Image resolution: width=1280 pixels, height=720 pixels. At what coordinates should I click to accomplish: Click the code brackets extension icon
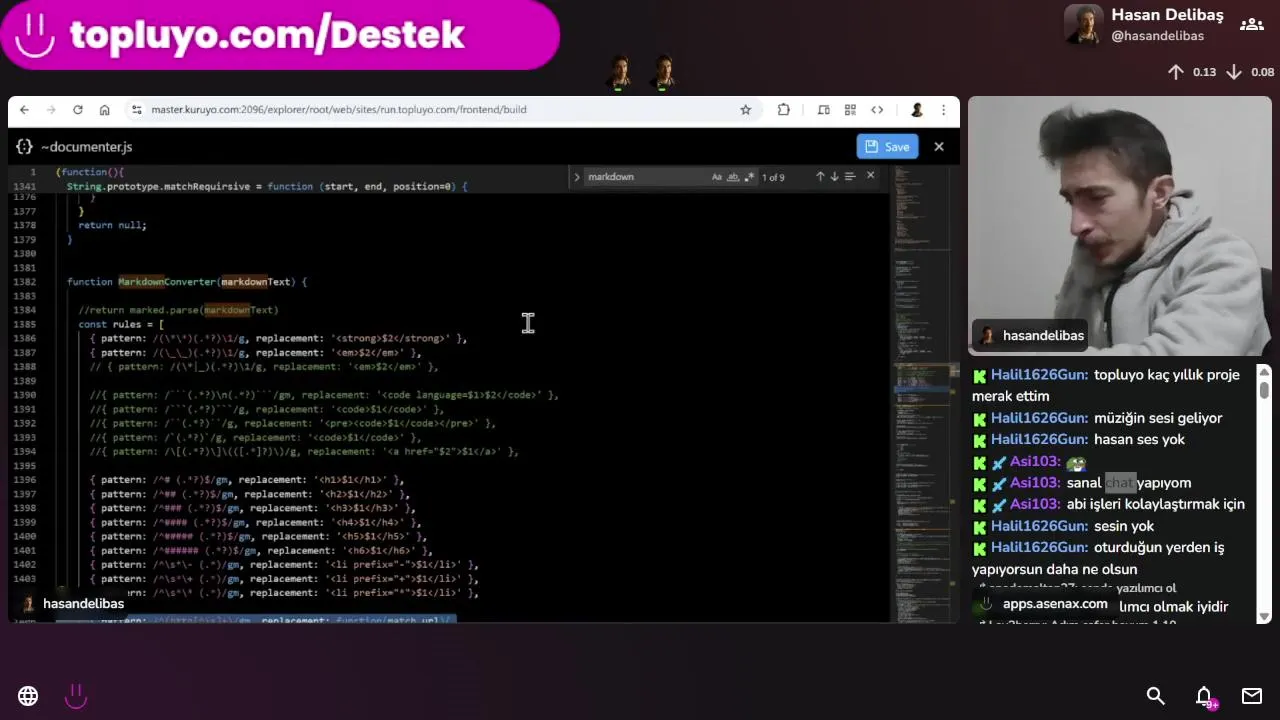877,110
